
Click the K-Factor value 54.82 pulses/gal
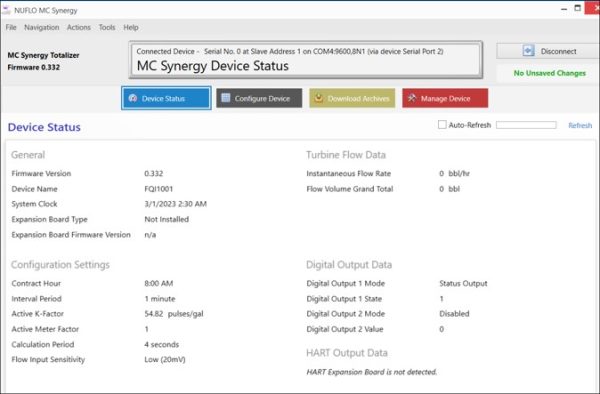tap(174, 314)
